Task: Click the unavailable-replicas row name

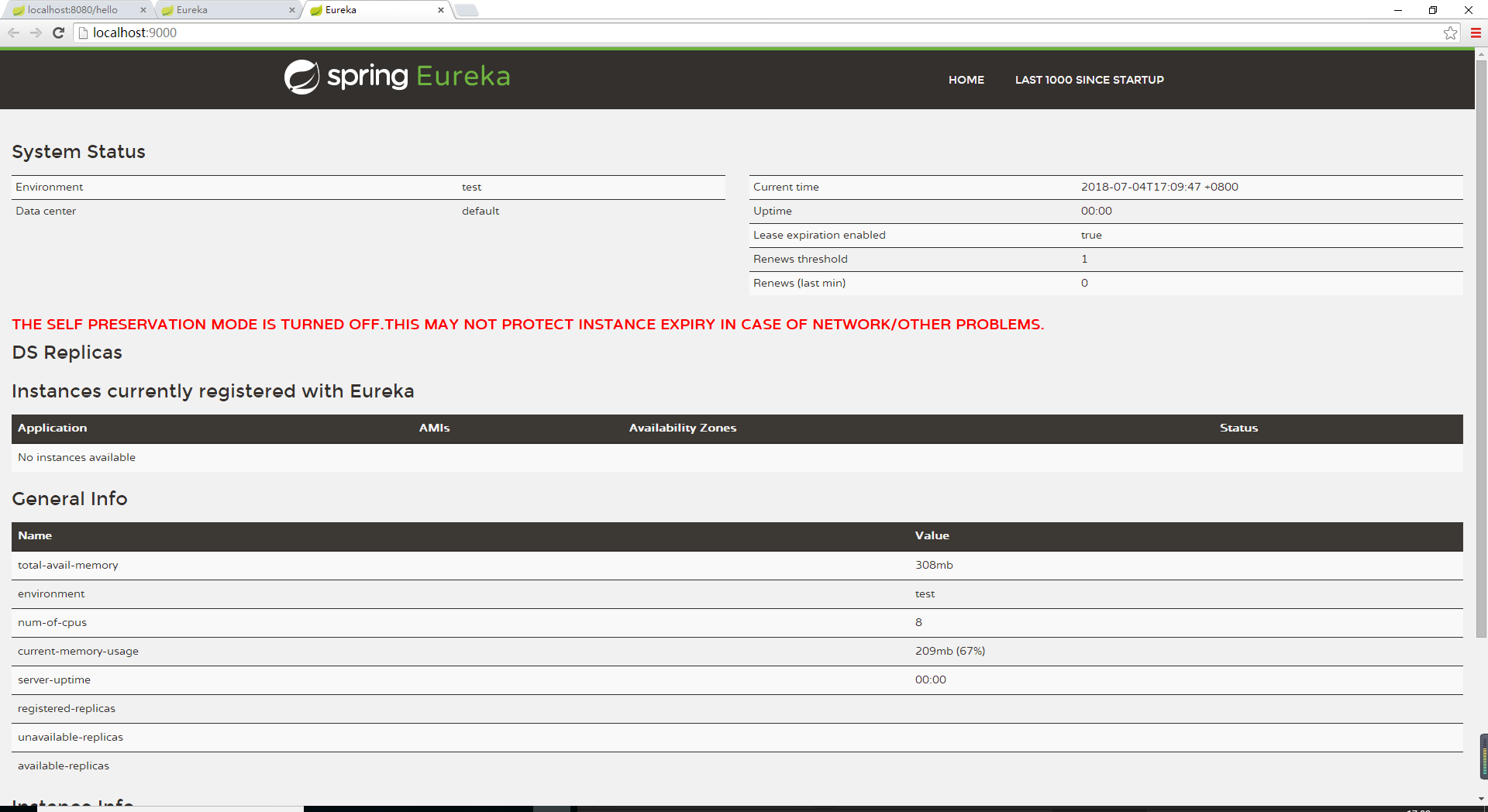Action: click(71, 738)
